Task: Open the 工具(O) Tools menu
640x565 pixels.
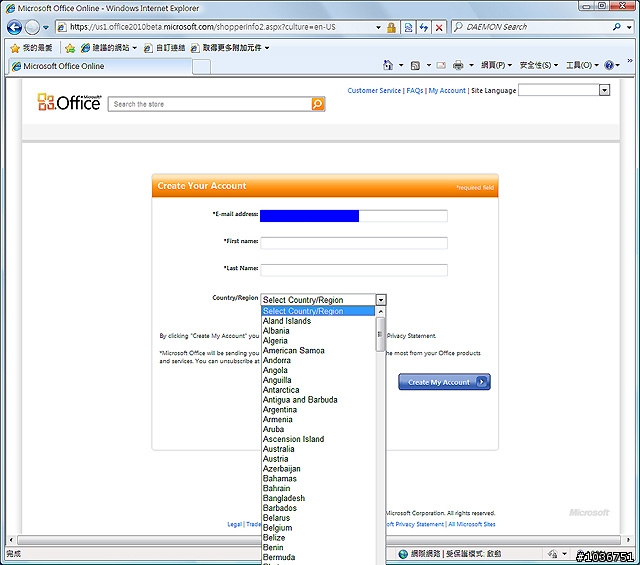Action: (x=582, y=65)
